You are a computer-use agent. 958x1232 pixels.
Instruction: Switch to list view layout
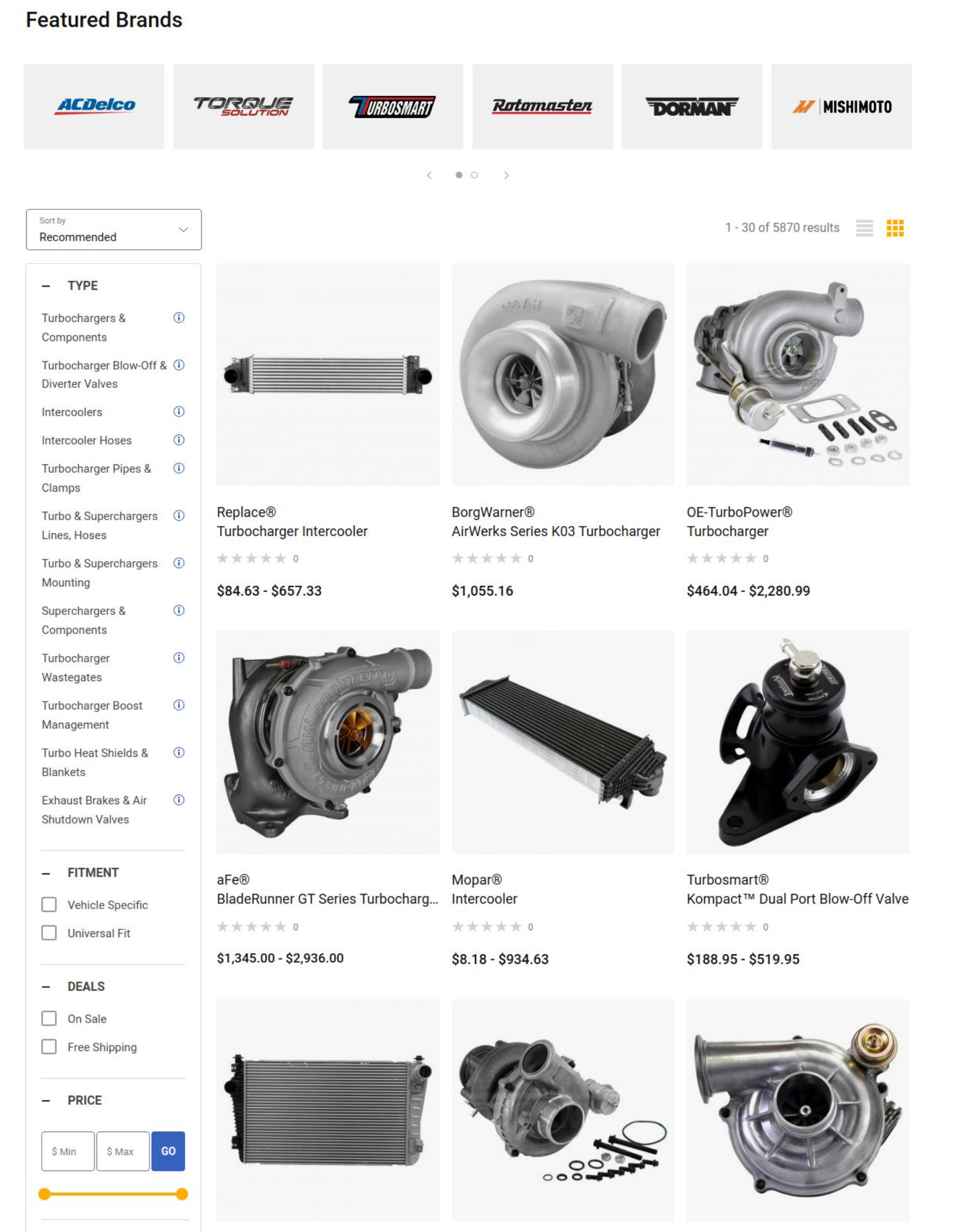(x=864, y=228)
